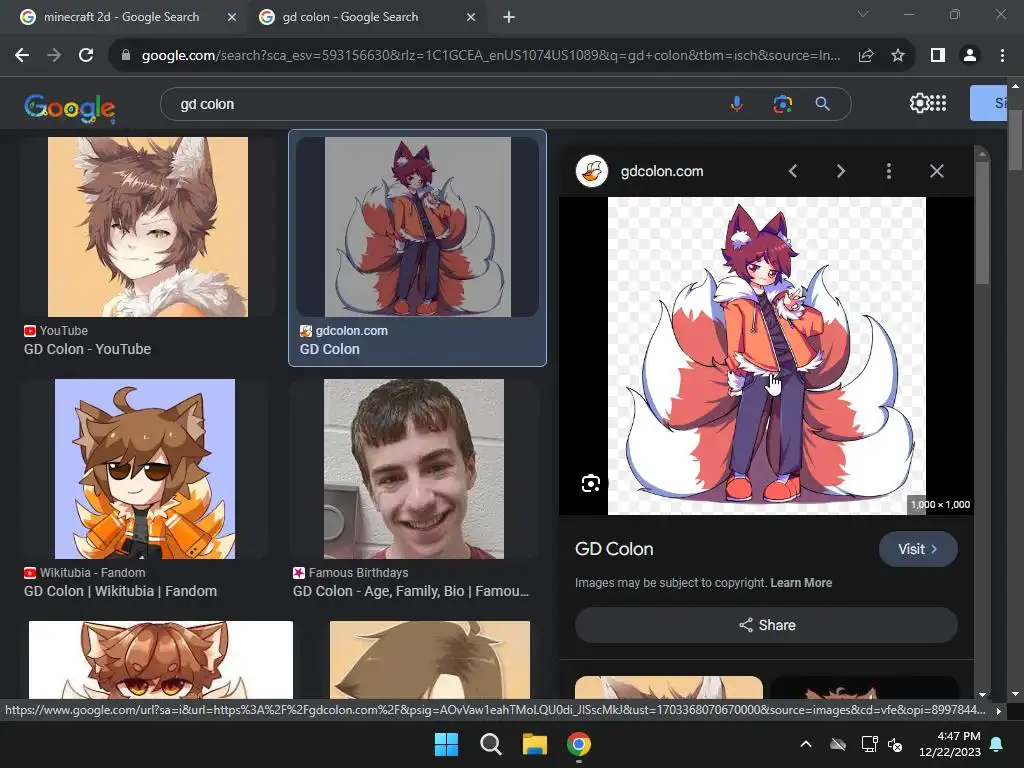Screen dimensions: 1024x768
Task: Go back to the previous page
Action: 22,56
